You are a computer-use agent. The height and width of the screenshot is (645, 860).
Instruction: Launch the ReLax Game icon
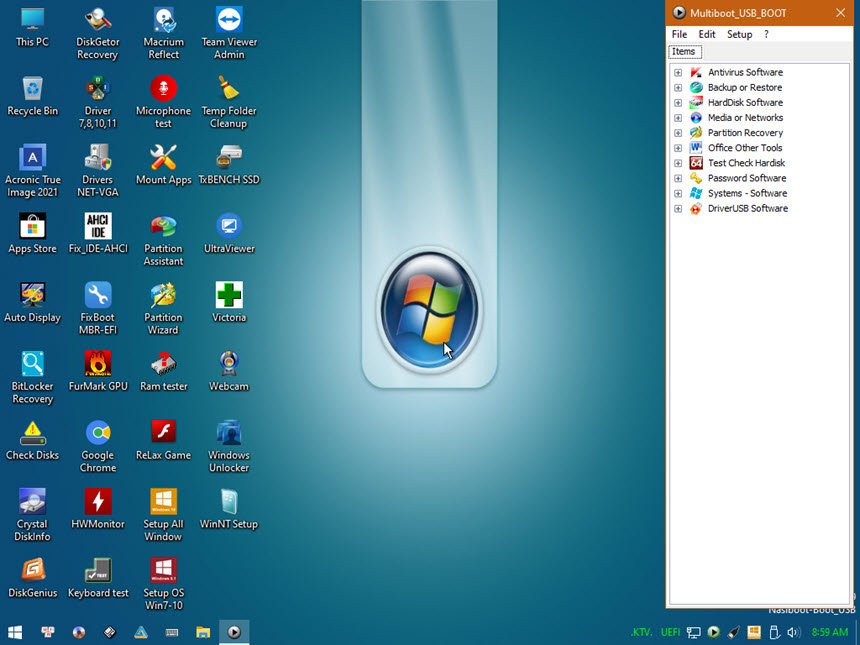click(163, 440)
